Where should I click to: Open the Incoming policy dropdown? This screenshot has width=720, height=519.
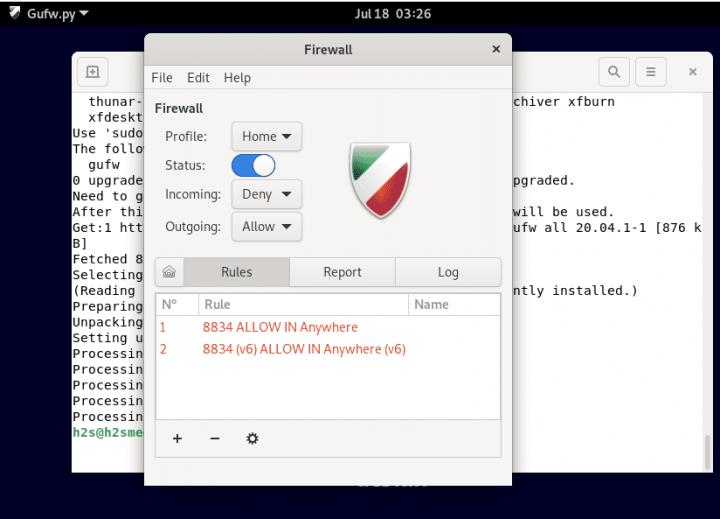point(266,194)
